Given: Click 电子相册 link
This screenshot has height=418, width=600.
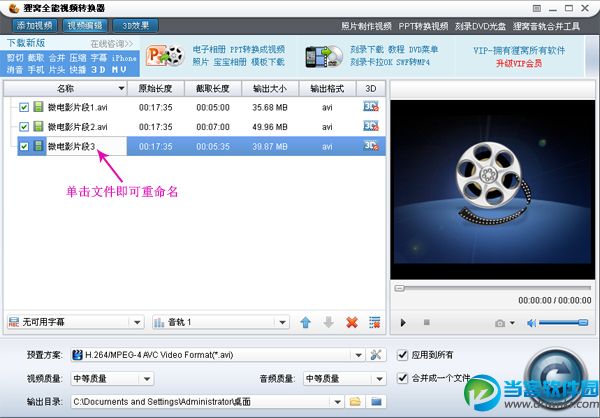Looking at the screenshot, I should [x=209, y=50].
